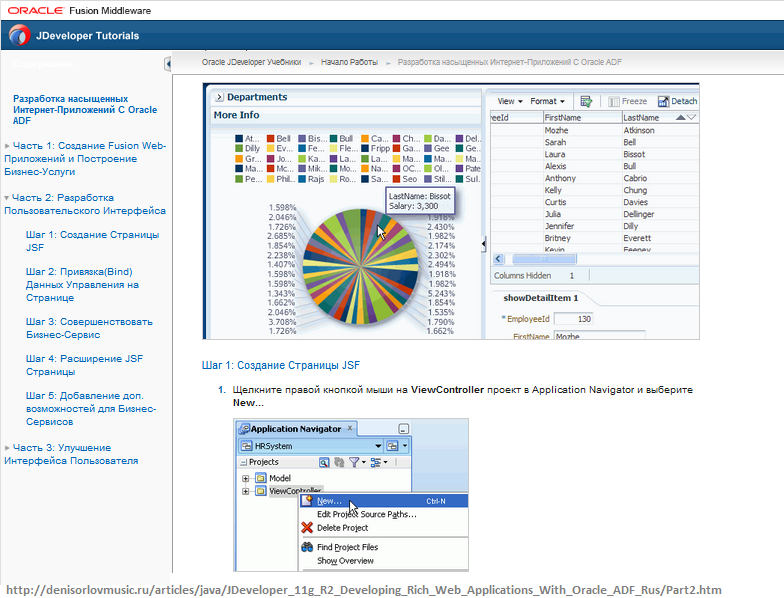Select the Application Navigator tab
The width and height of the screenshot is (784, 598).
point(295,428)
